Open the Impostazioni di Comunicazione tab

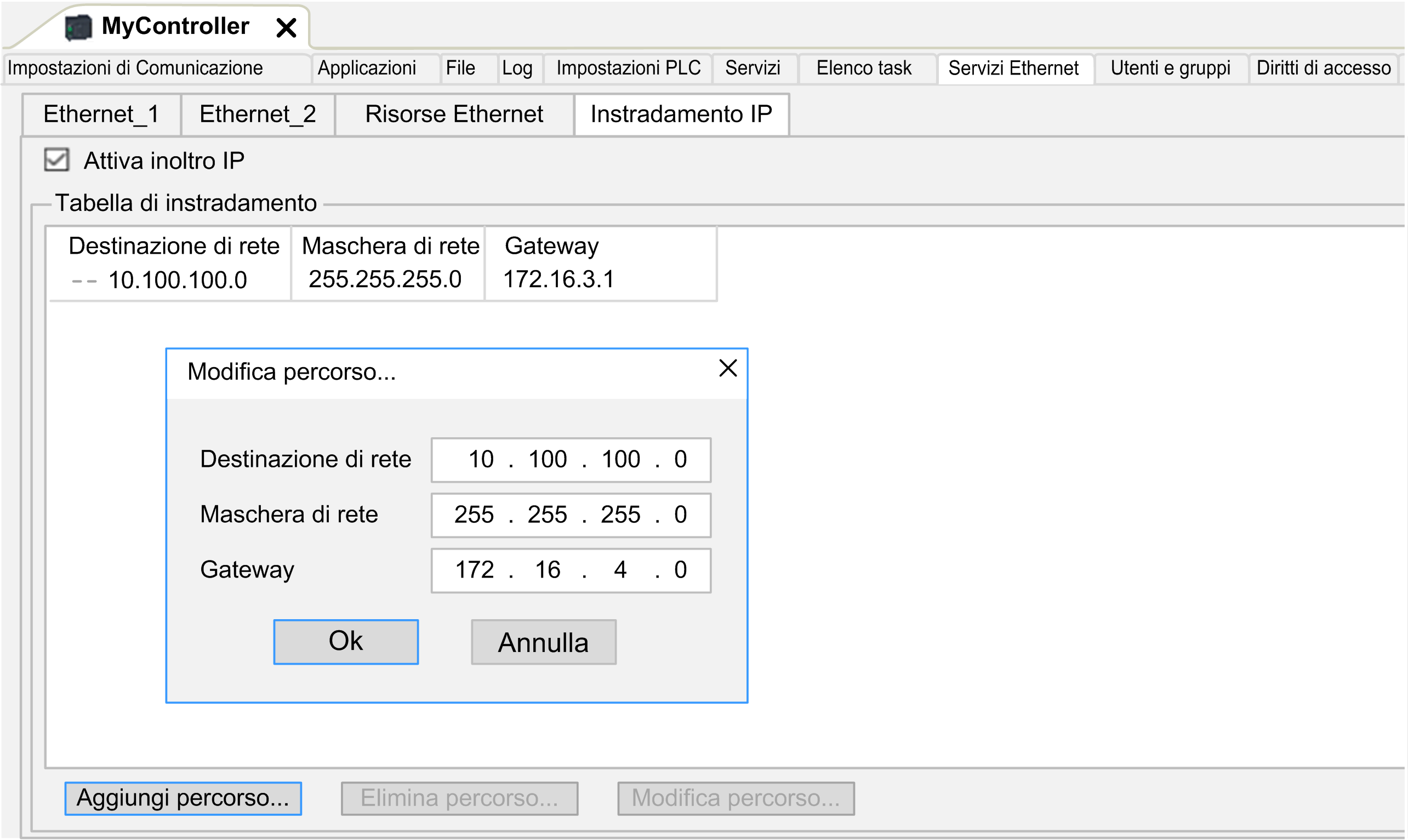[135, 68]
